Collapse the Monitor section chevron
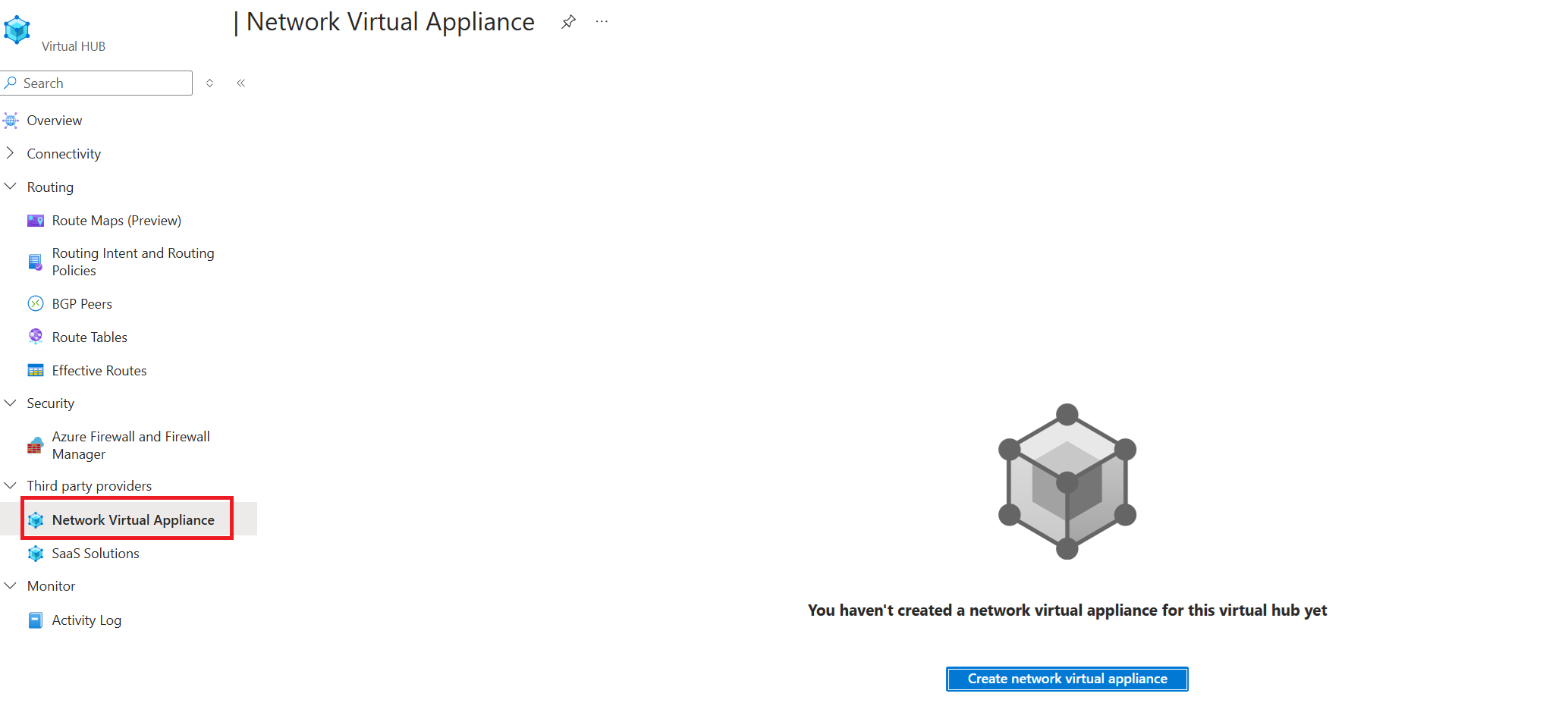Viewport: 1568px width, 728px height. click(11, 585)
